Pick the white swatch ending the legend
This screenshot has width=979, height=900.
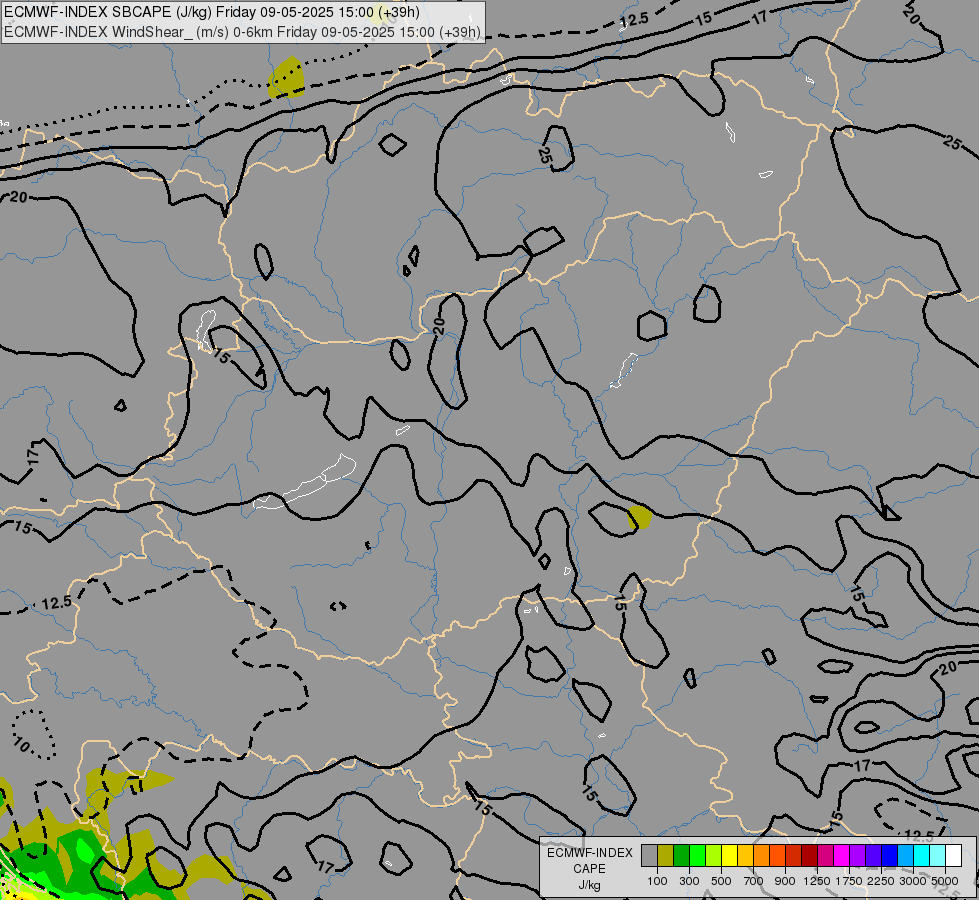click(x=953, y=856)
